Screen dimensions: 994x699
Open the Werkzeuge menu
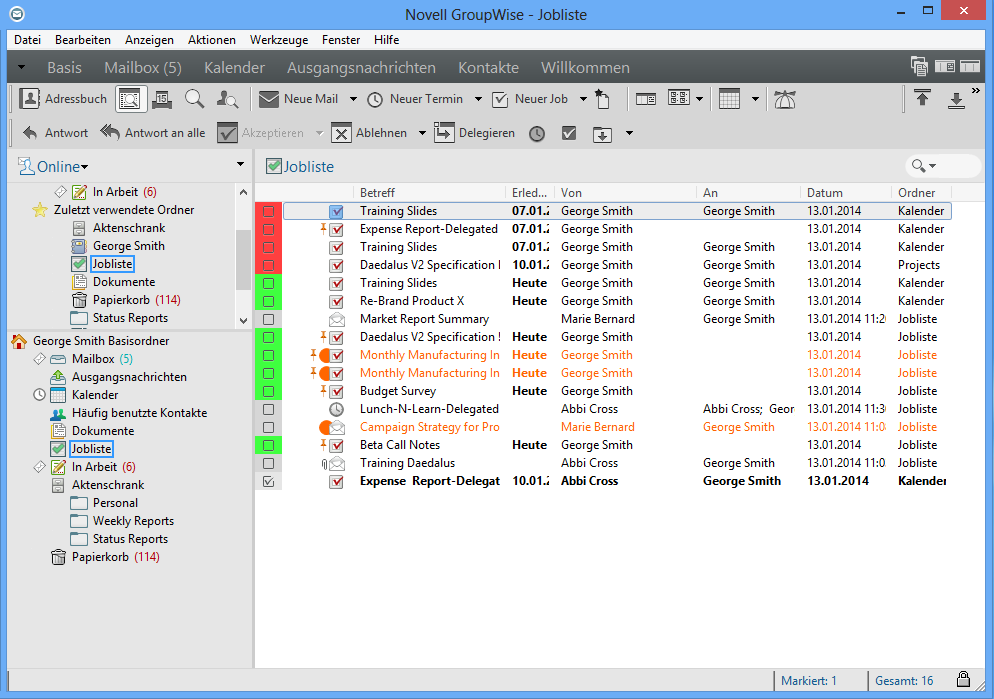[x=279, y=40]
